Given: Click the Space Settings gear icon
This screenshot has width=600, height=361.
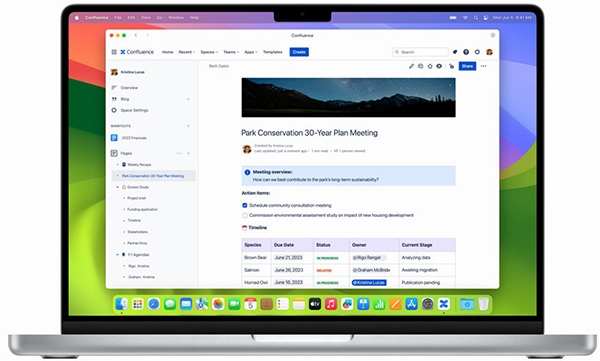Looking at the screenshot, I should [114, 110].
